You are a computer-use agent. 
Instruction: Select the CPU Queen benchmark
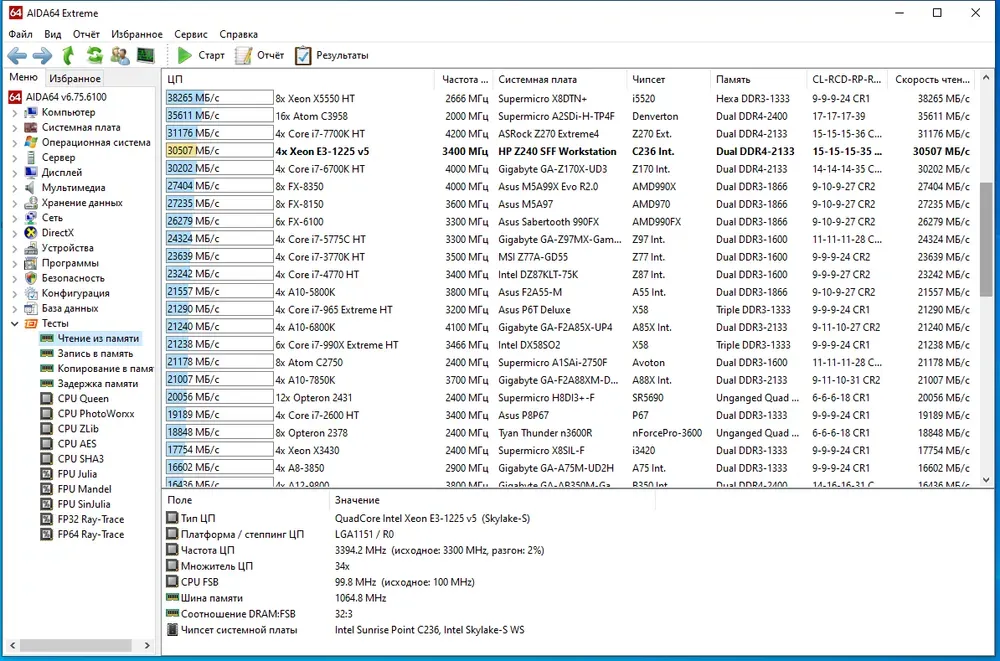83,399
